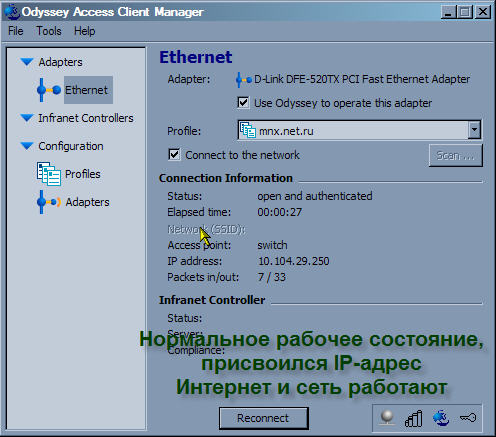Collapse the Infranet Controllers section

27,118
